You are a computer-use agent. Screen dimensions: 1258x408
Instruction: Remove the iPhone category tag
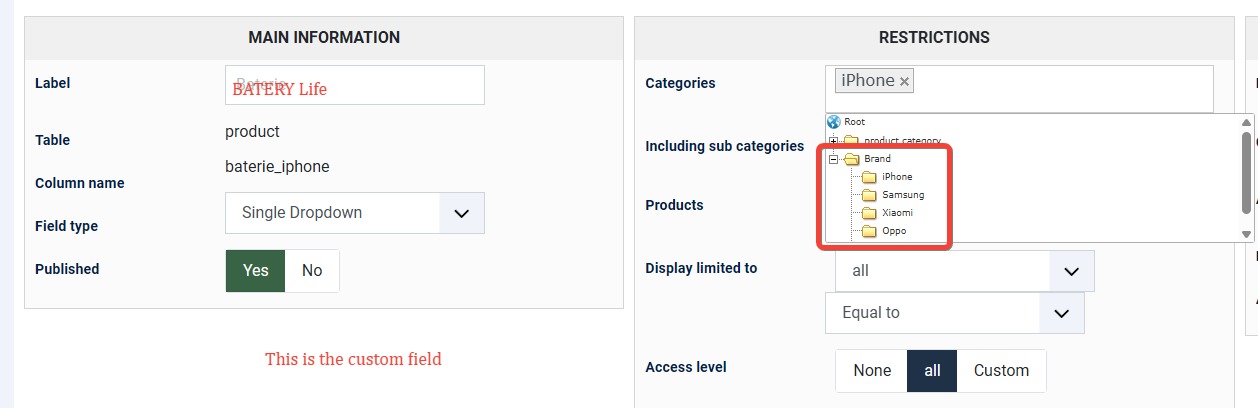(905, 82)
